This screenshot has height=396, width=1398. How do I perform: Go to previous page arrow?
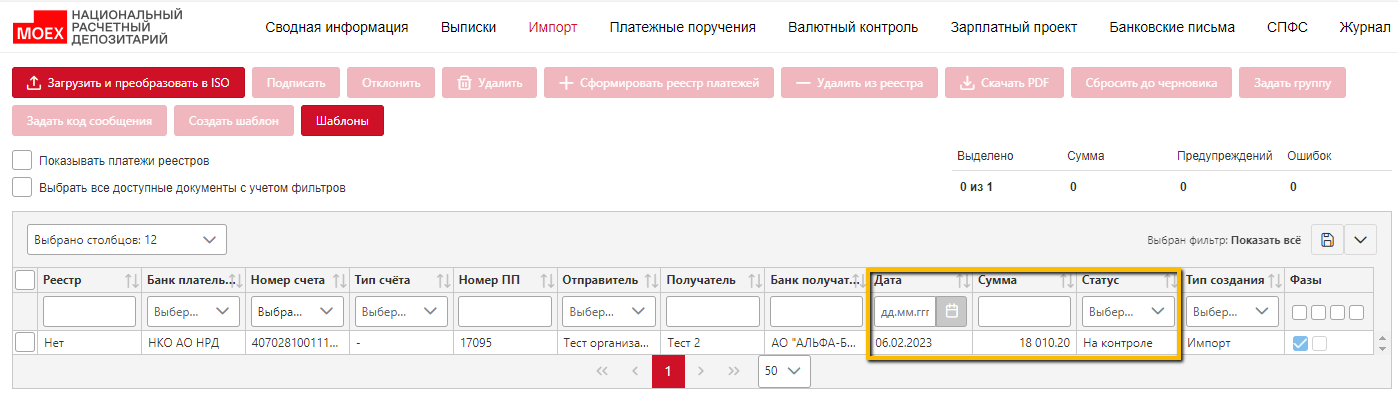[635, 371]
